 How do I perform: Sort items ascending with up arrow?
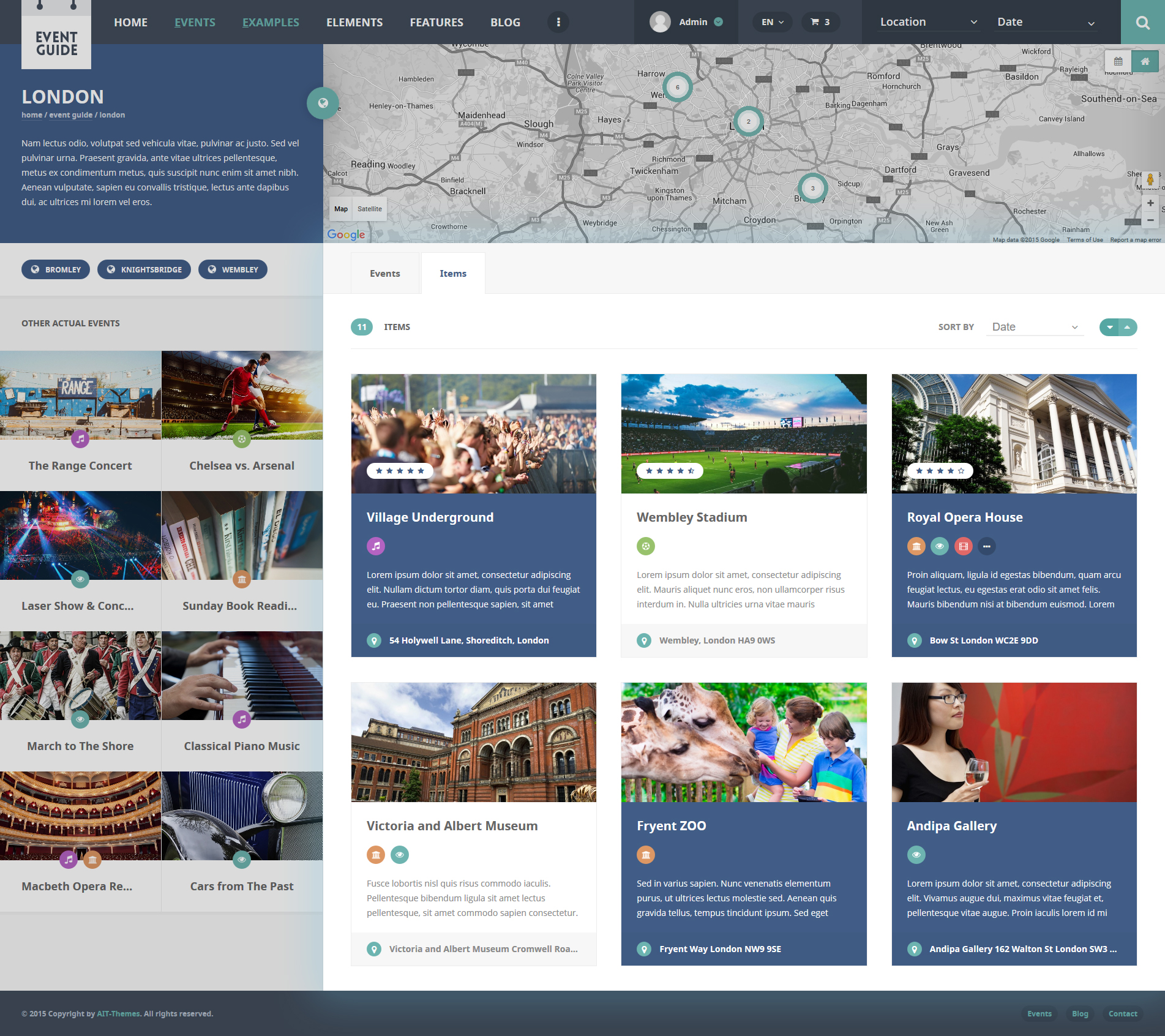1128,327
